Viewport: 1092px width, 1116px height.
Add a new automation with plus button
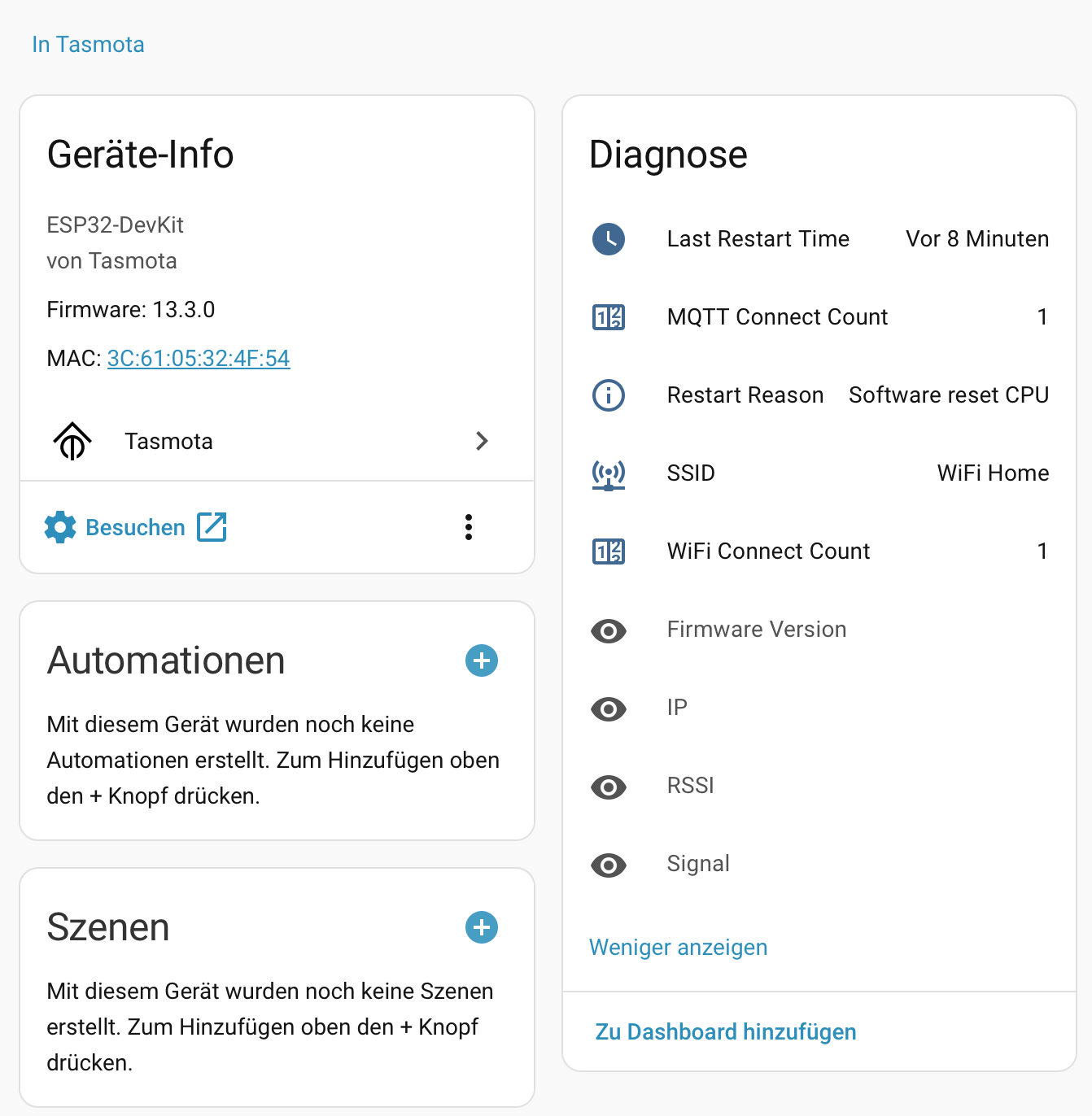tap(482, 660)
